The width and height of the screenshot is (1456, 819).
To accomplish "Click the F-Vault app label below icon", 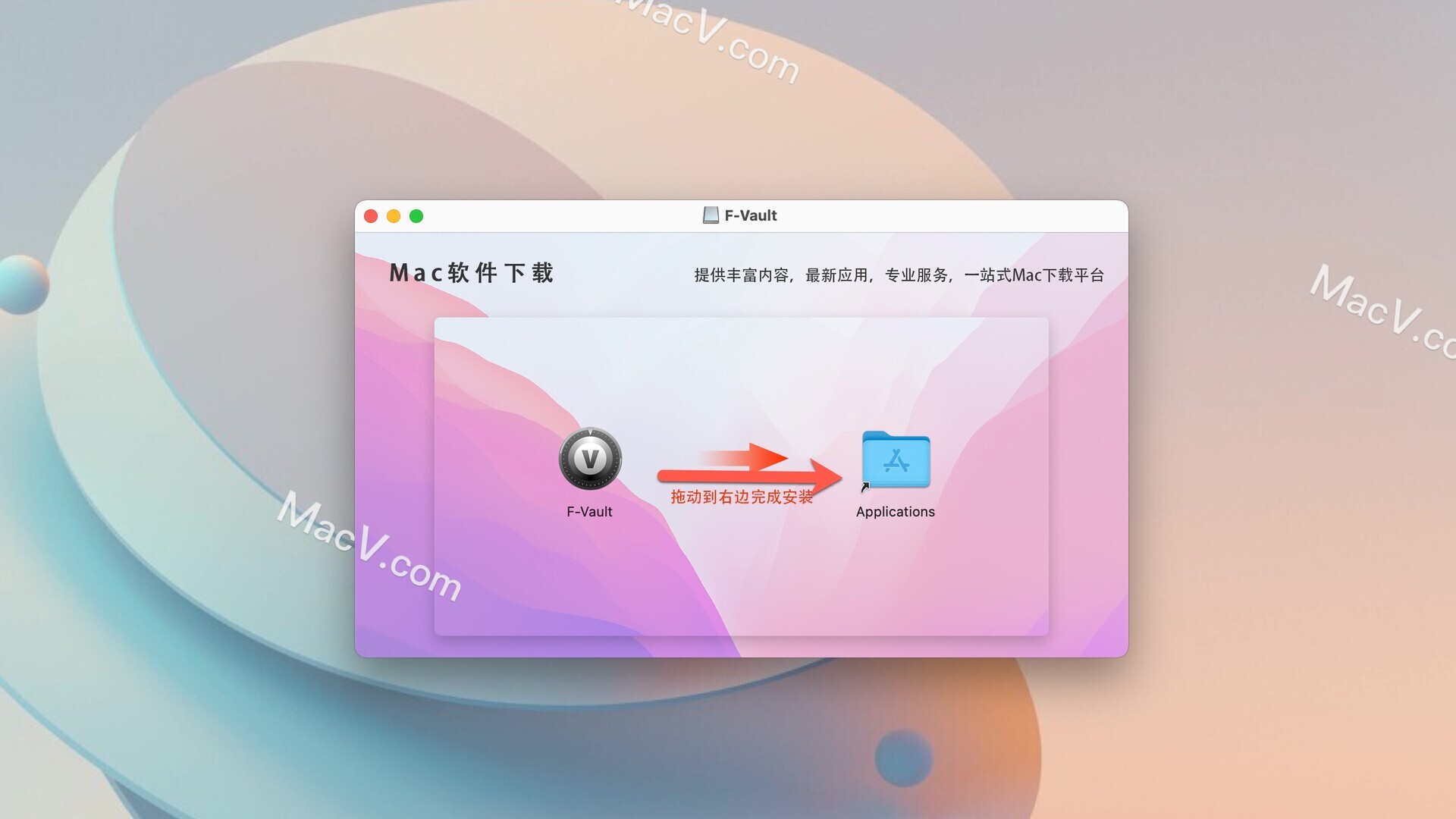I will [590, 511].
